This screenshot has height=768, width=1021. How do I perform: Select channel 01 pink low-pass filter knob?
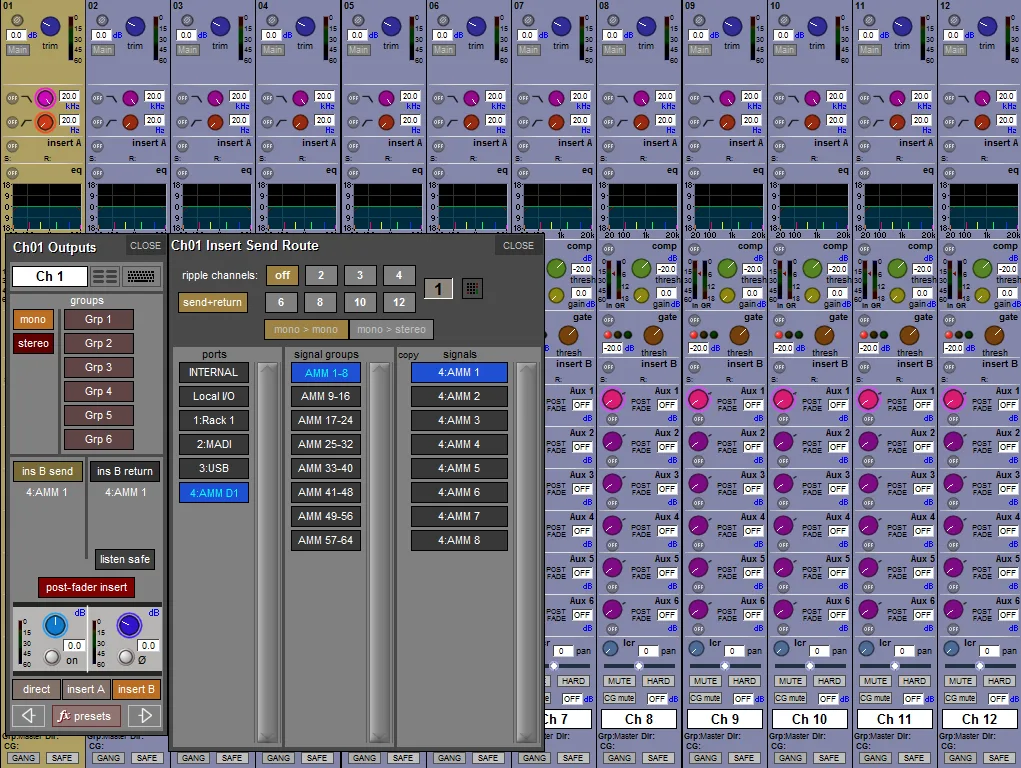pyautogui.click(x=45, y=98)
